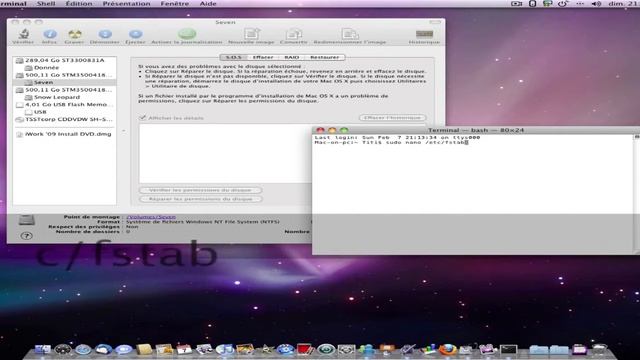The image size is (640, 360).
Task: Click the Terminal window title bar
Action: tap(476, 130)
